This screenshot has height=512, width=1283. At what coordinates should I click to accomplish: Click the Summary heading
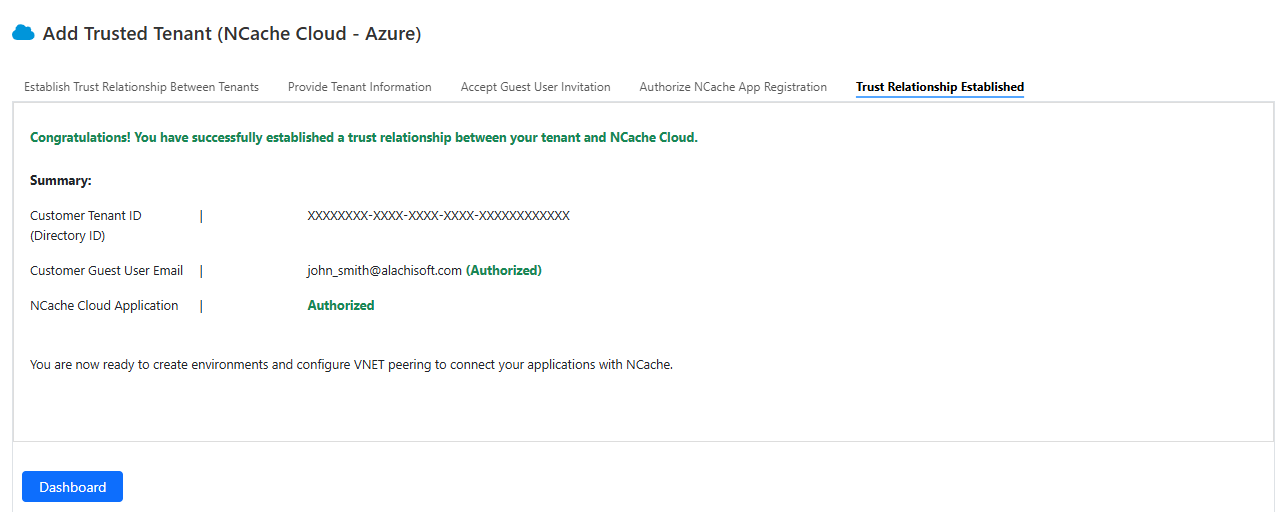61,181
